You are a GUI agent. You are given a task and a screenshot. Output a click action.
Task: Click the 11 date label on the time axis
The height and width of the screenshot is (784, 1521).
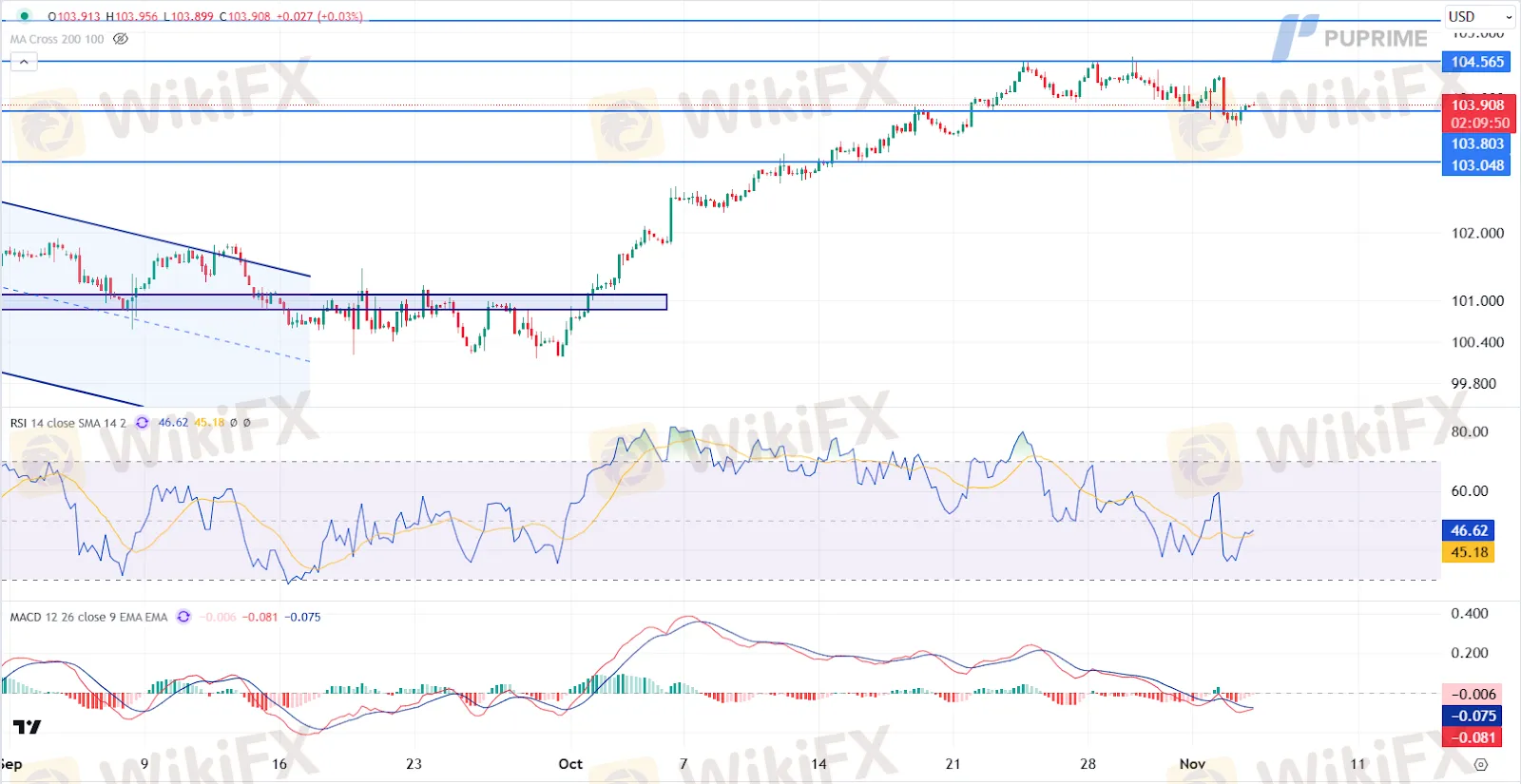click(x=1357, y=764)
